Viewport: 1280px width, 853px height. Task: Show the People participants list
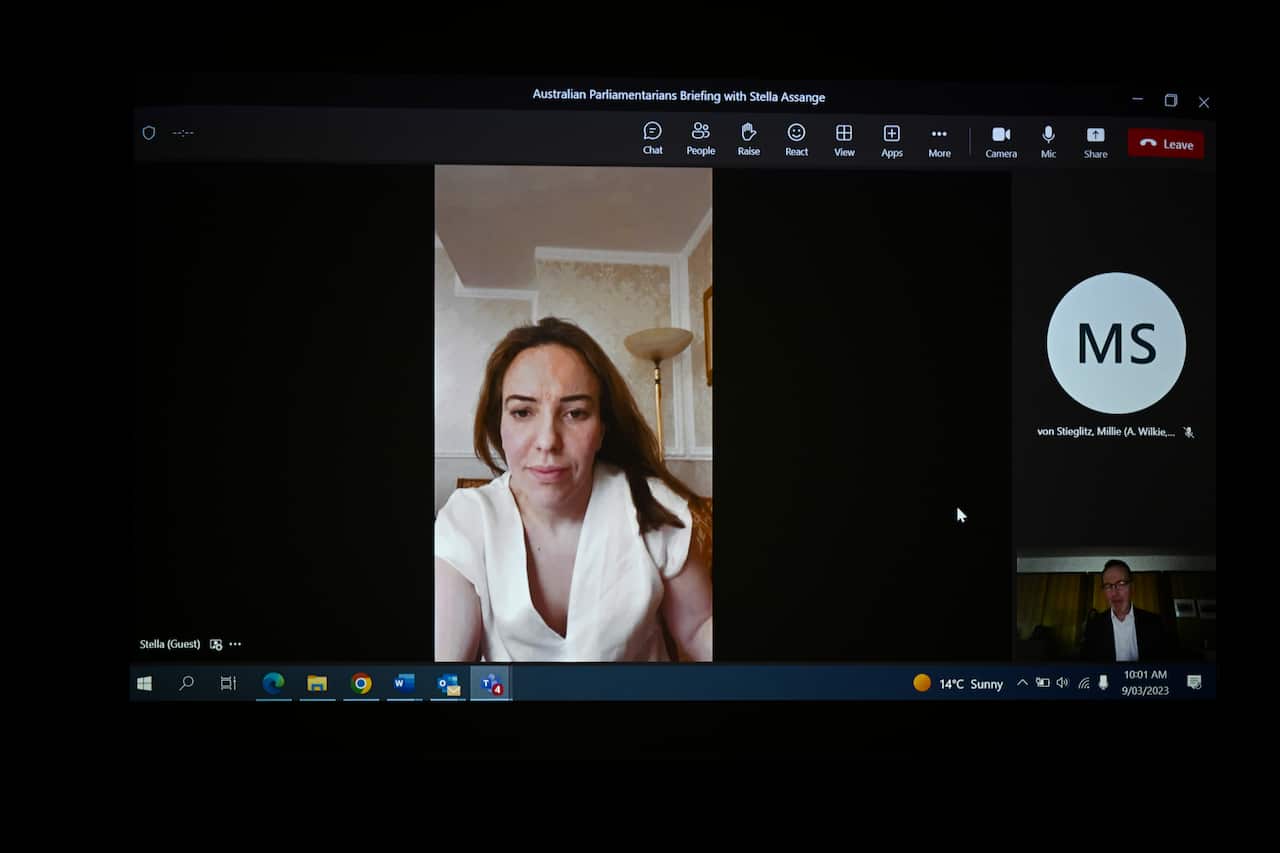(700, 138)
